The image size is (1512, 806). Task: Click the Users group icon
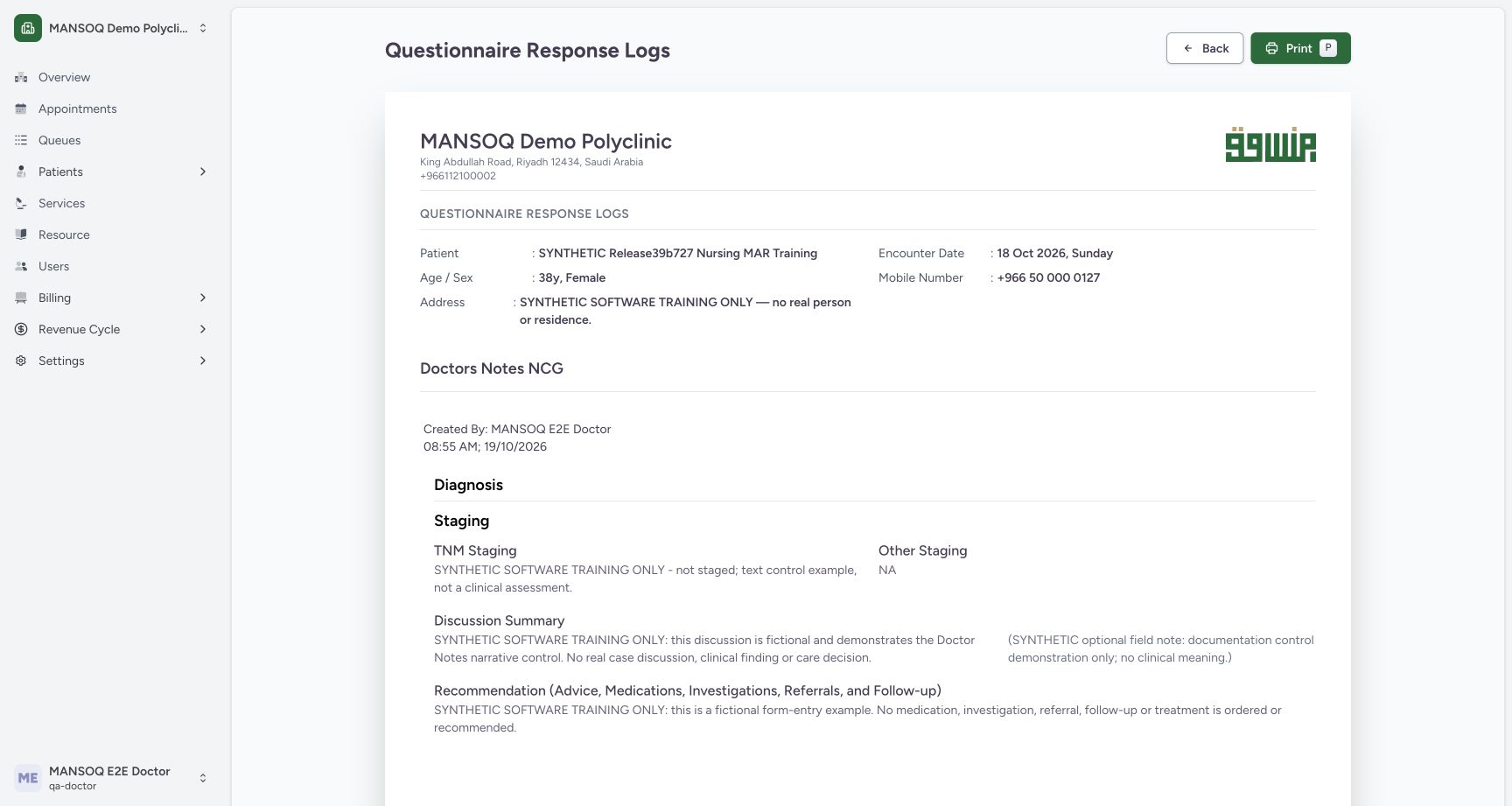(x=21, y=266)
